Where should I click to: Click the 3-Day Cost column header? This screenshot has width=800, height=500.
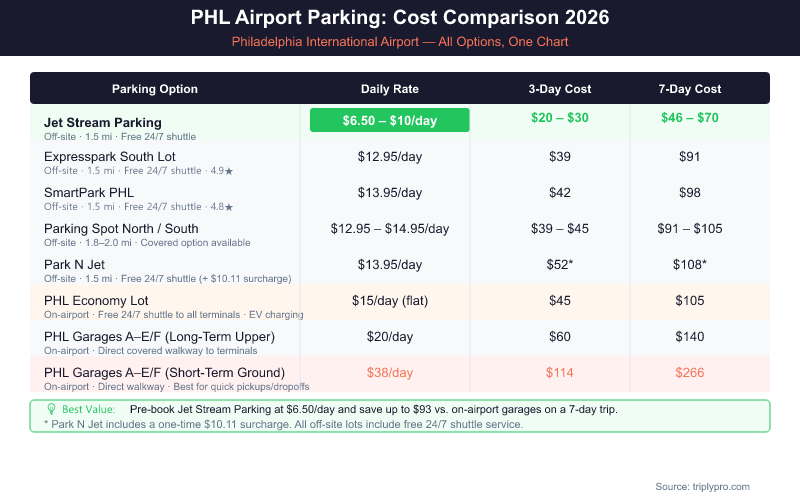point(559,89)
